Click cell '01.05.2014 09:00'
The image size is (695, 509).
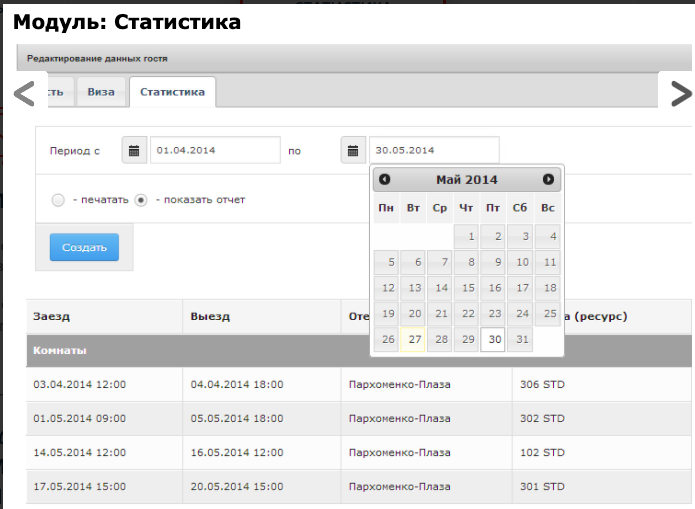click(x=105, y=419)
